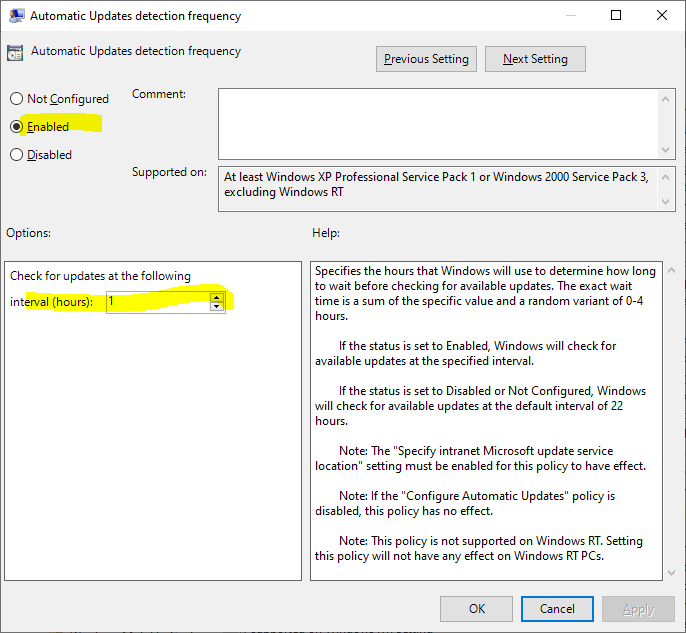Click Help pane scroll up arrow
This screenshot has width=686, height=633.
(x=672, y=270)
